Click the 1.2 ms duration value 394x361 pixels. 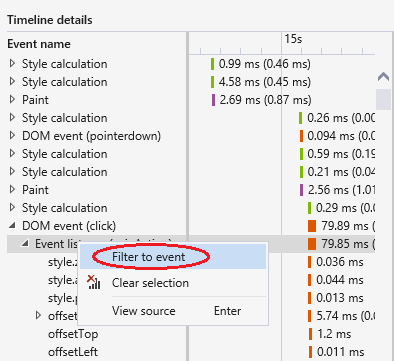(334, 334)
